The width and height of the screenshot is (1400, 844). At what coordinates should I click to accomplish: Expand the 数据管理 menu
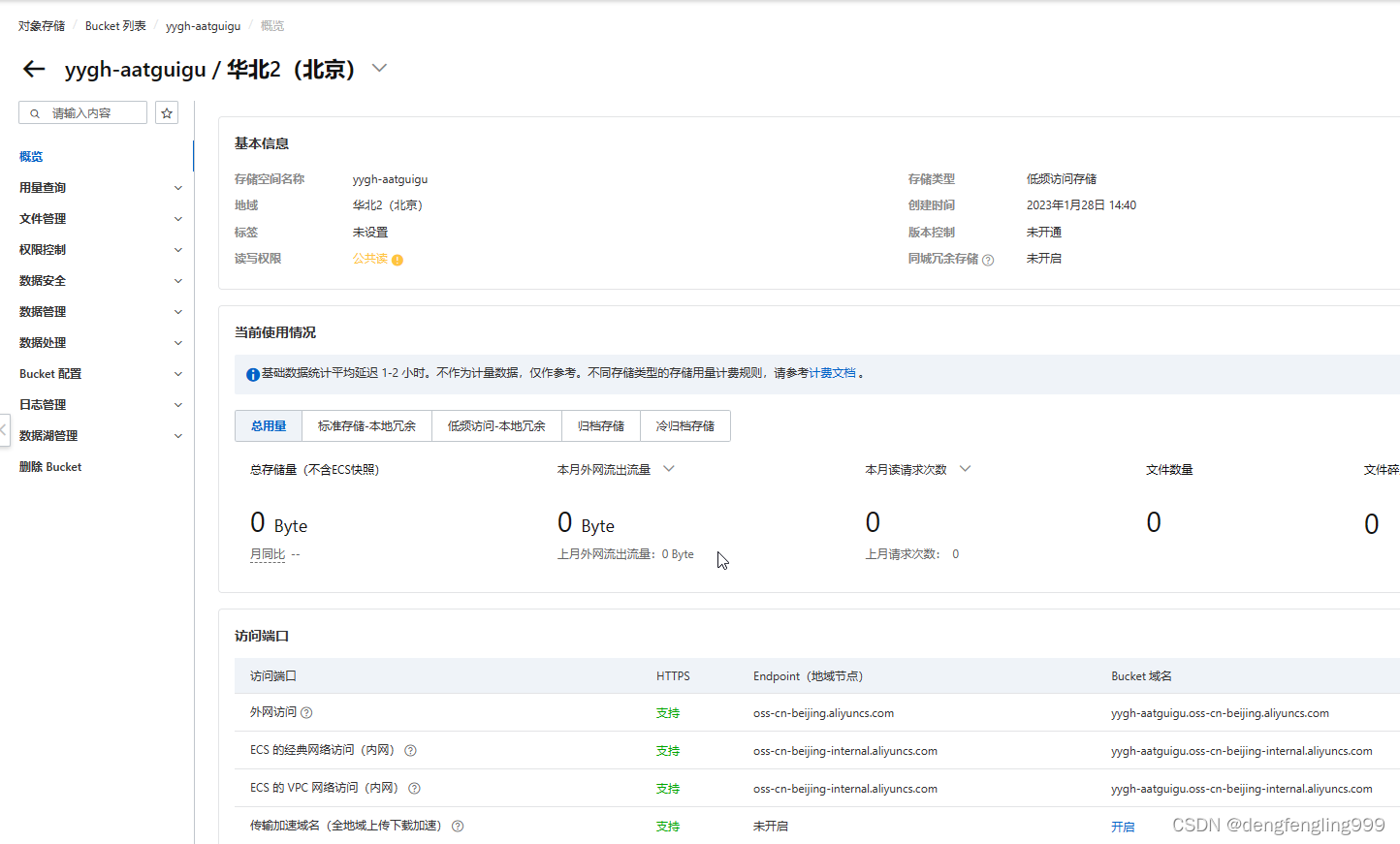(177, 312)
